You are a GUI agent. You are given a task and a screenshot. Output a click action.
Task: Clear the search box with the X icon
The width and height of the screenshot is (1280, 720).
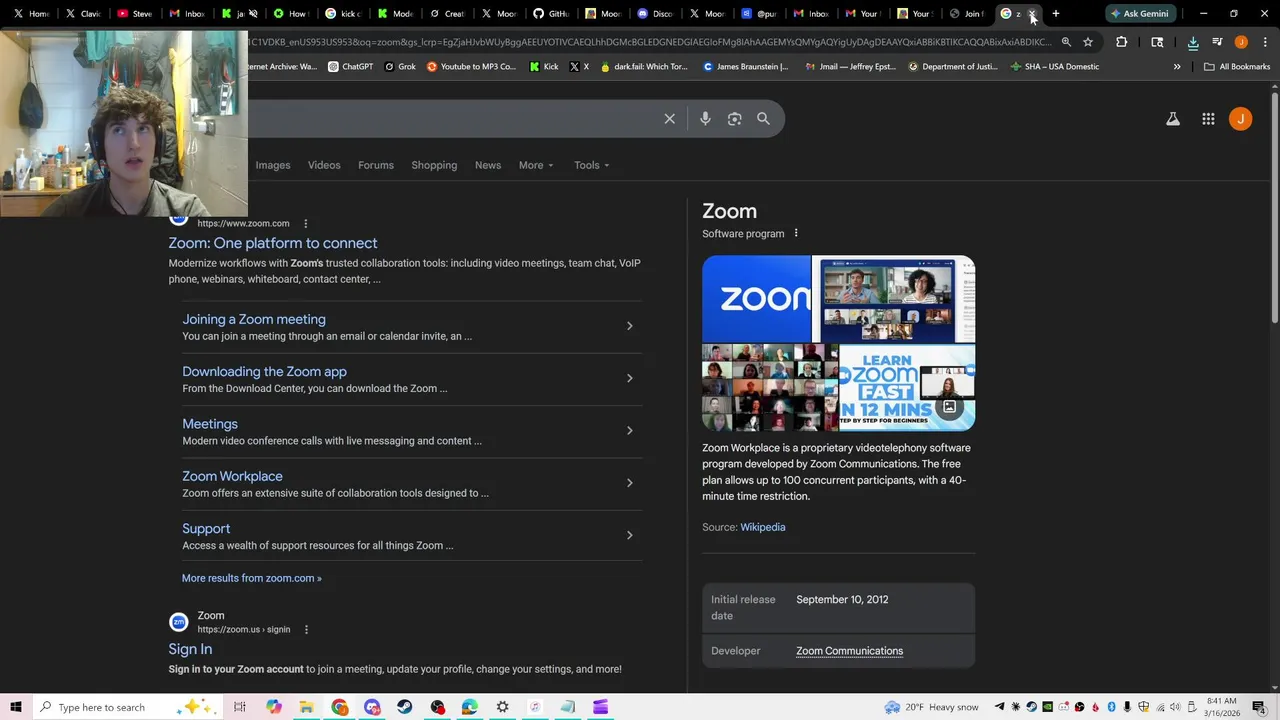coord(669,119)
